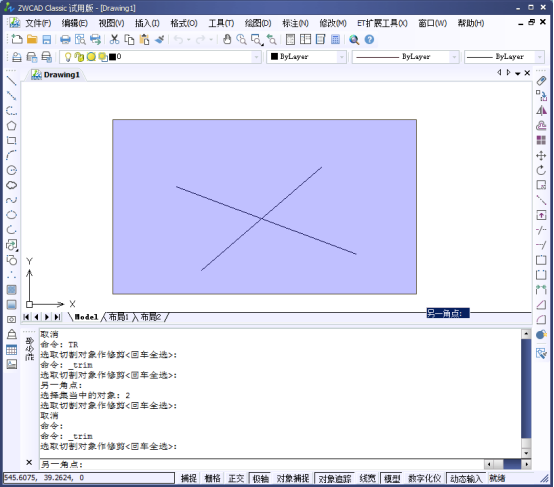Screen dimensions: 554x487
Task: Toggle 正交 ortho mode in status bar
Action: point(236,478)
